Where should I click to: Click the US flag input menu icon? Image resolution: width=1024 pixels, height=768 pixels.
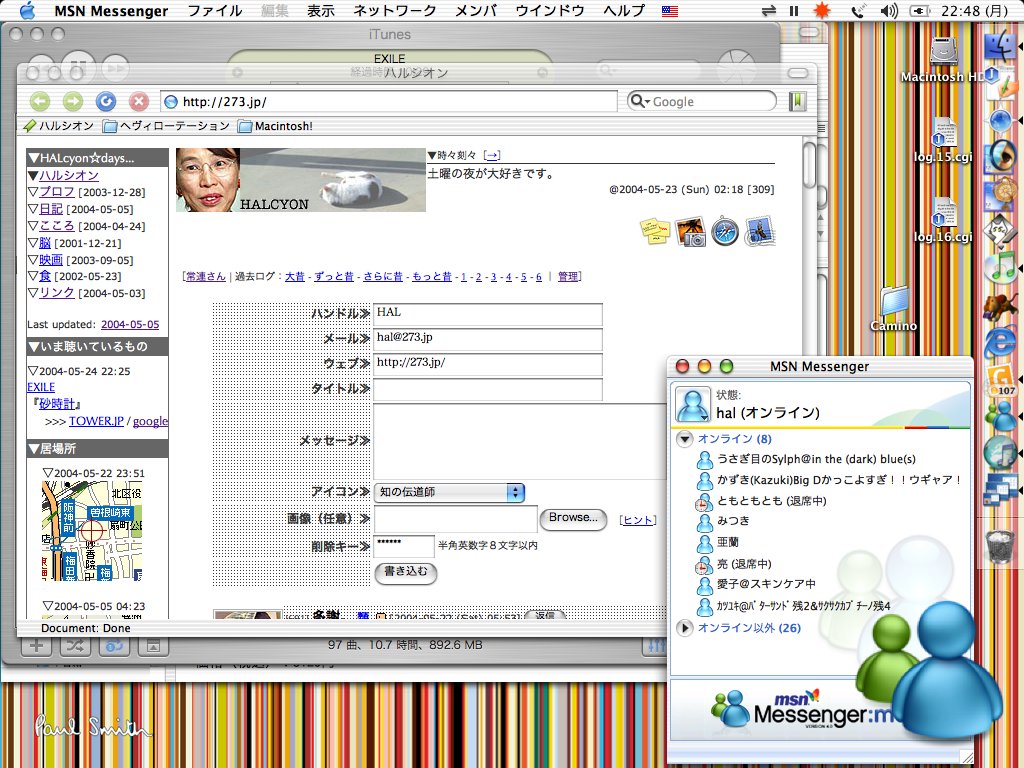point(669,10)
